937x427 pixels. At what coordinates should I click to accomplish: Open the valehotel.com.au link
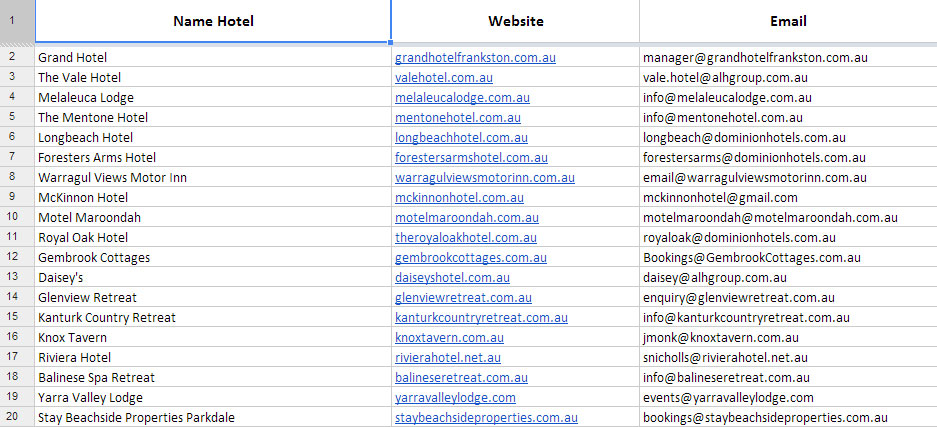pyautogui.click(x=444, y=78)
